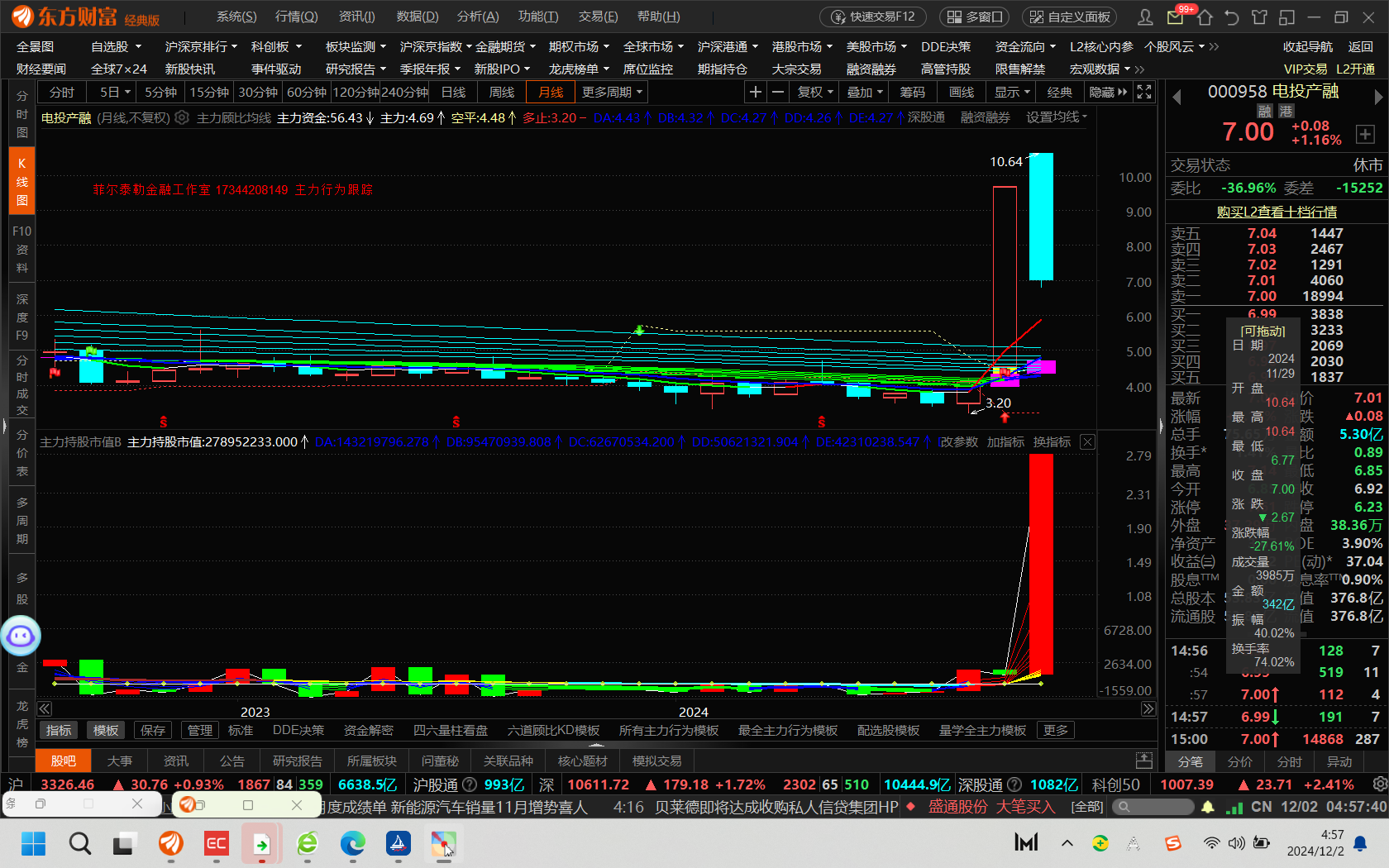Click 快速交易F12 button
1389x868 pixels.
click(873, 17)
